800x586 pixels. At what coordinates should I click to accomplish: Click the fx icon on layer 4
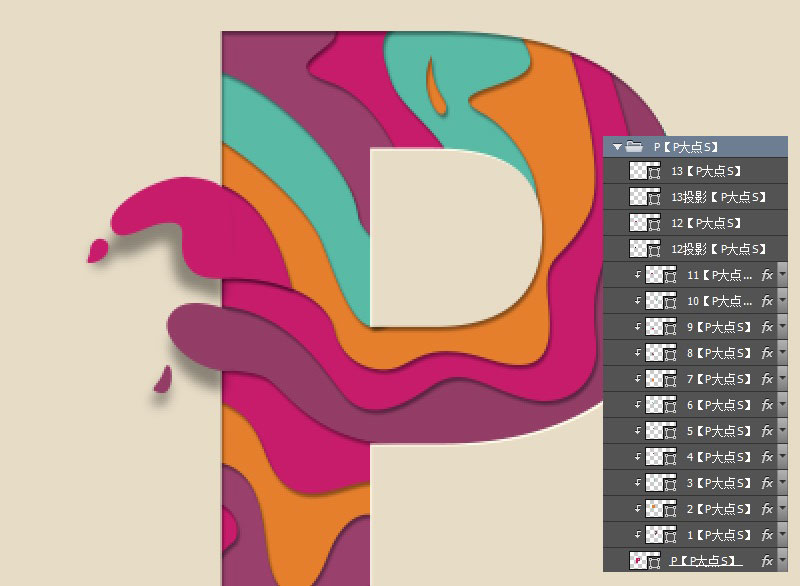(x=768, y=457)
